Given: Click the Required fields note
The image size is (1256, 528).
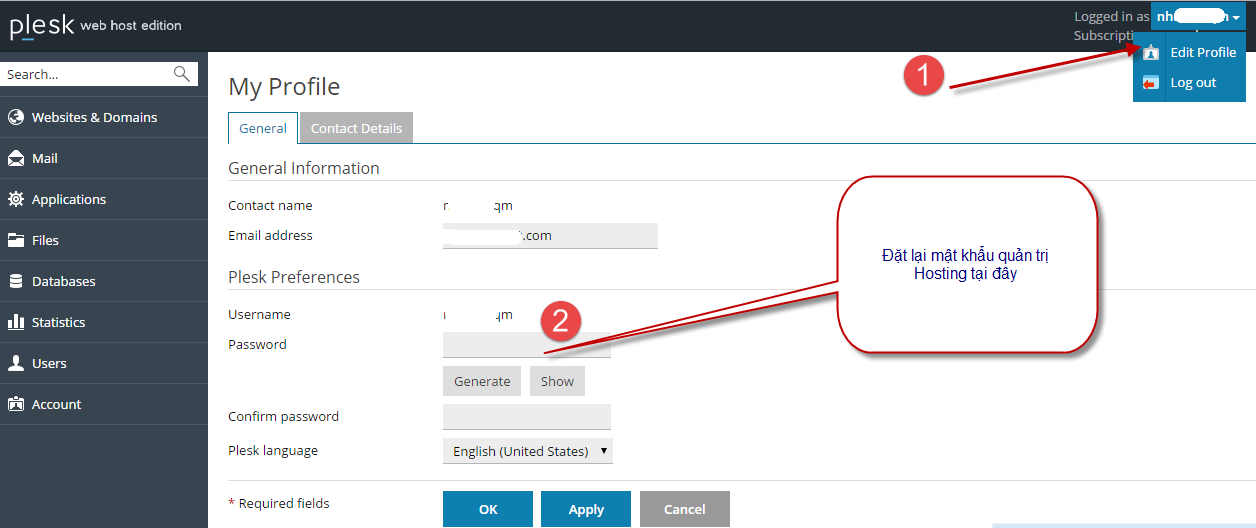Looking at the screenshot, I should click(x=279, y=503).
